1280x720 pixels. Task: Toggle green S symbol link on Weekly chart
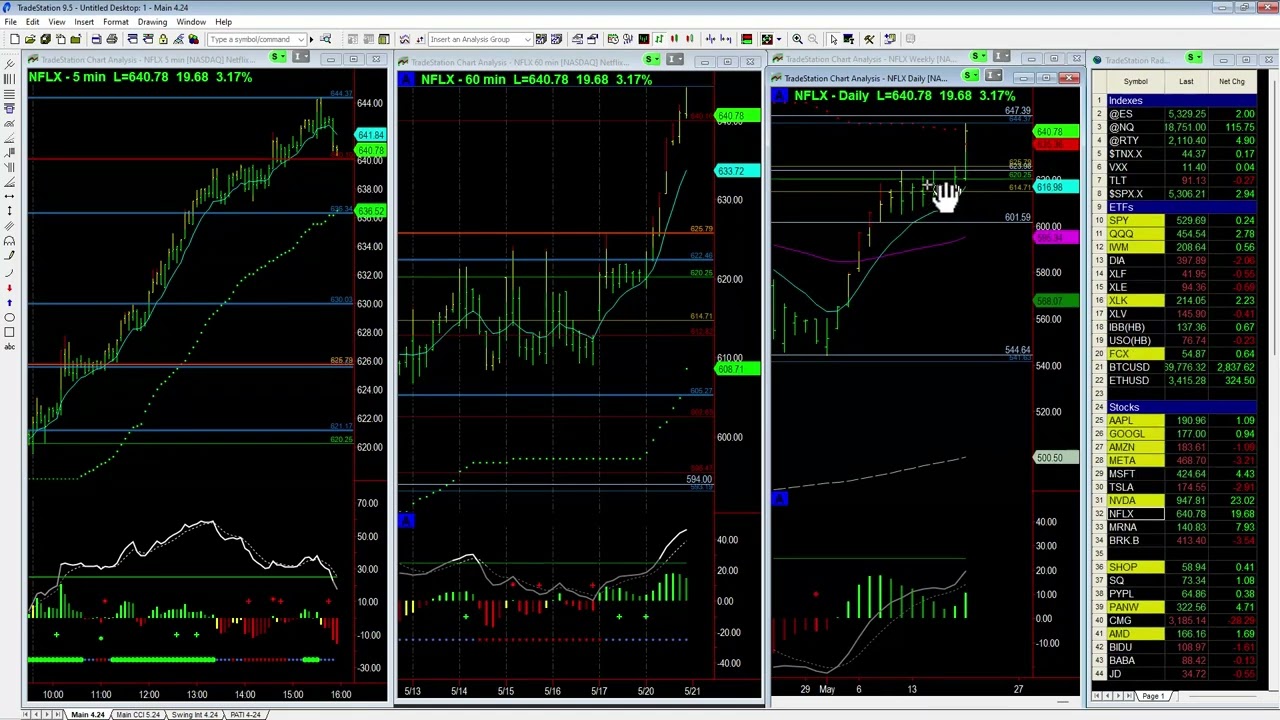click(x=979, y=57)
